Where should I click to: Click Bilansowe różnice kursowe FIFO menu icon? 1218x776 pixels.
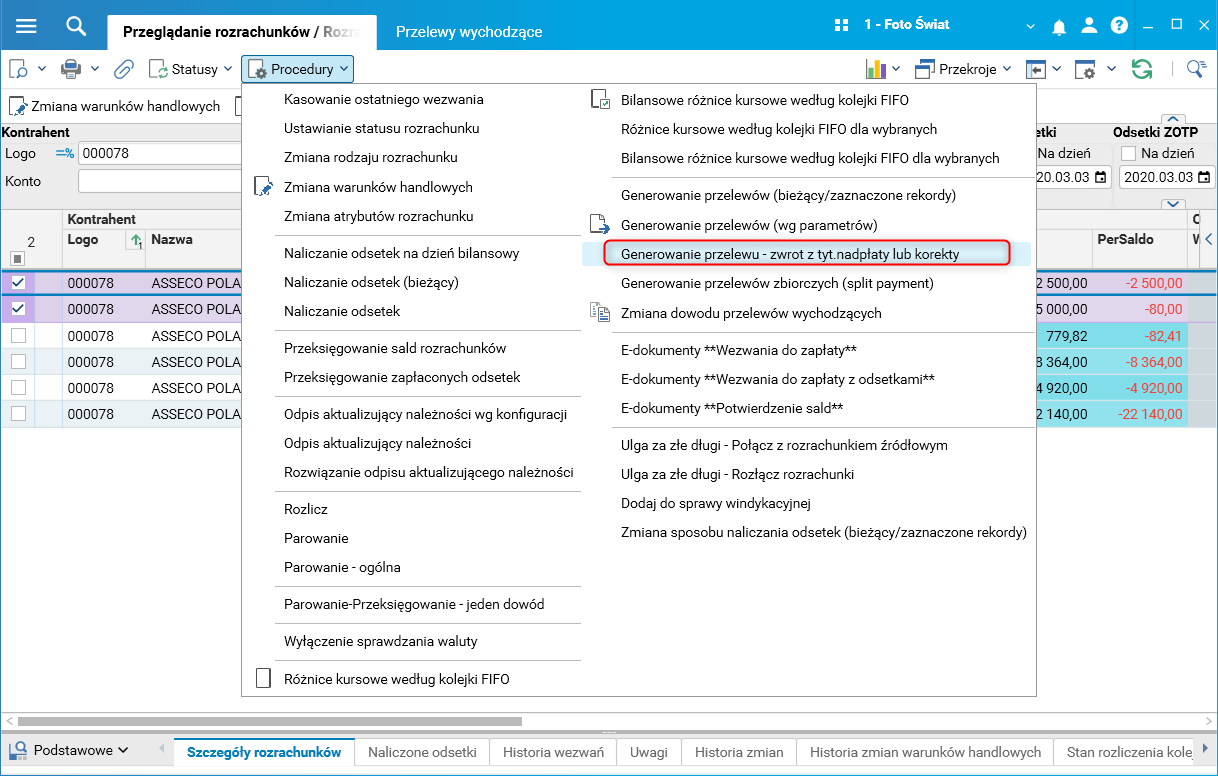point(600,100)
